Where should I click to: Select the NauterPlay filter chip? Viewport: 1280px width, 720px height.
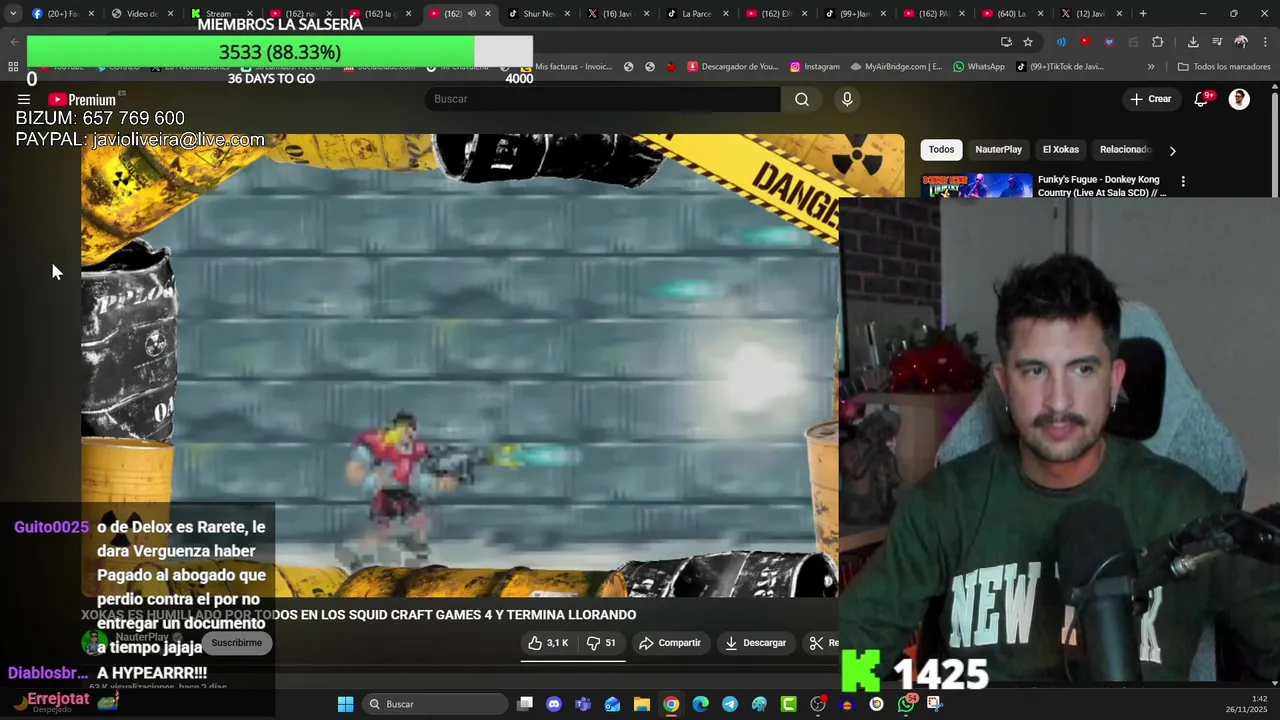point(999,149)
